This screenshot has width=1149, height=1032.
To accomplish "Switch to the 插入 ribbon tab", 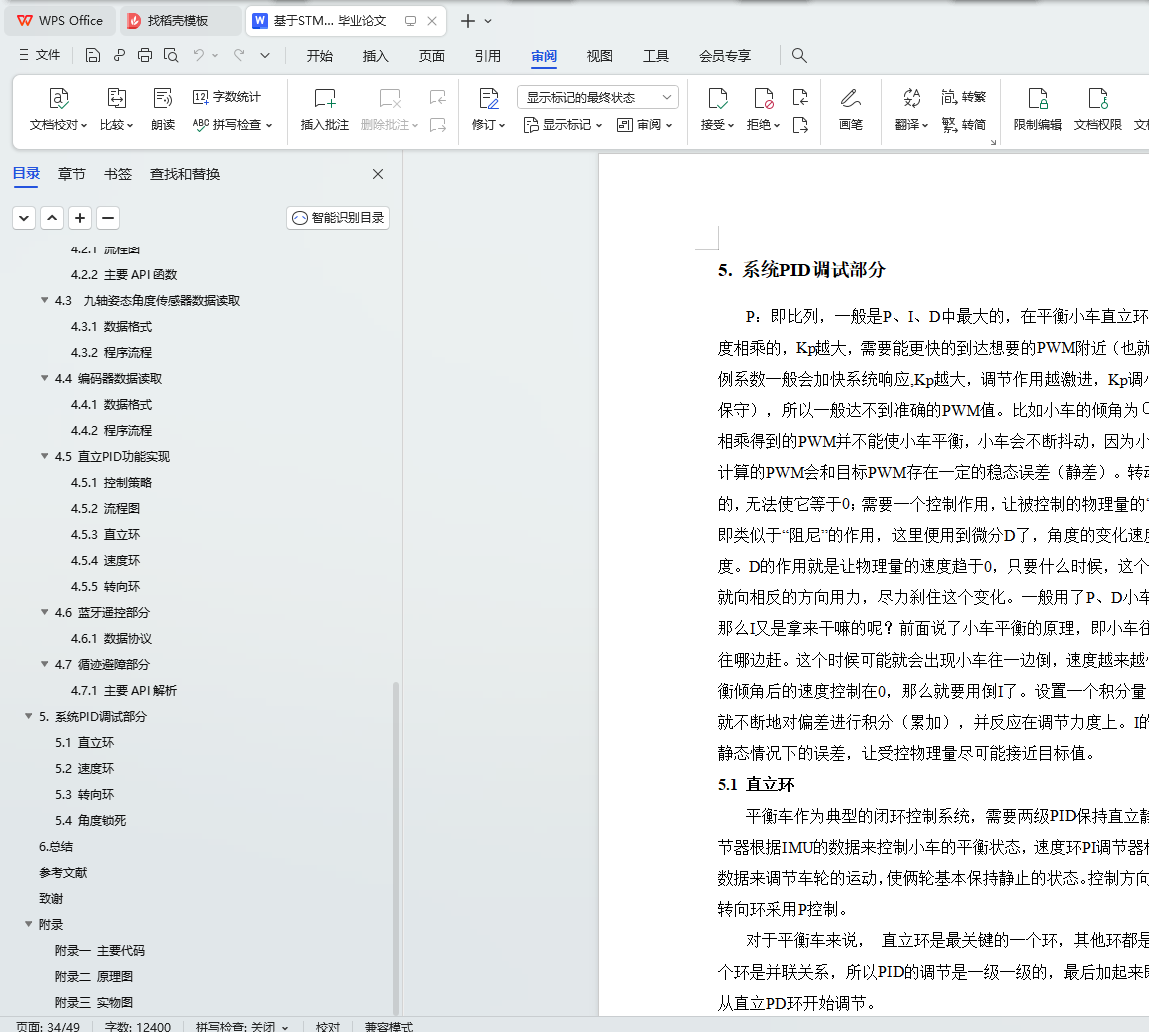I will point(375,56).
